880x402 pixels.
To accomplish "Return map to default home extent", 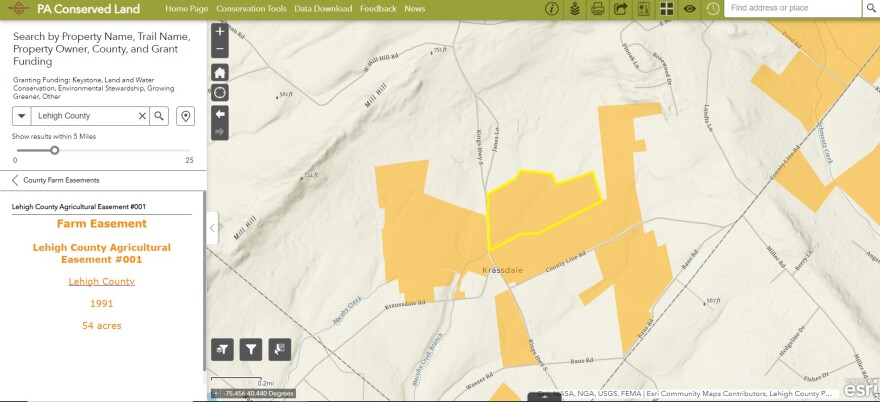I will pos(220,72).
